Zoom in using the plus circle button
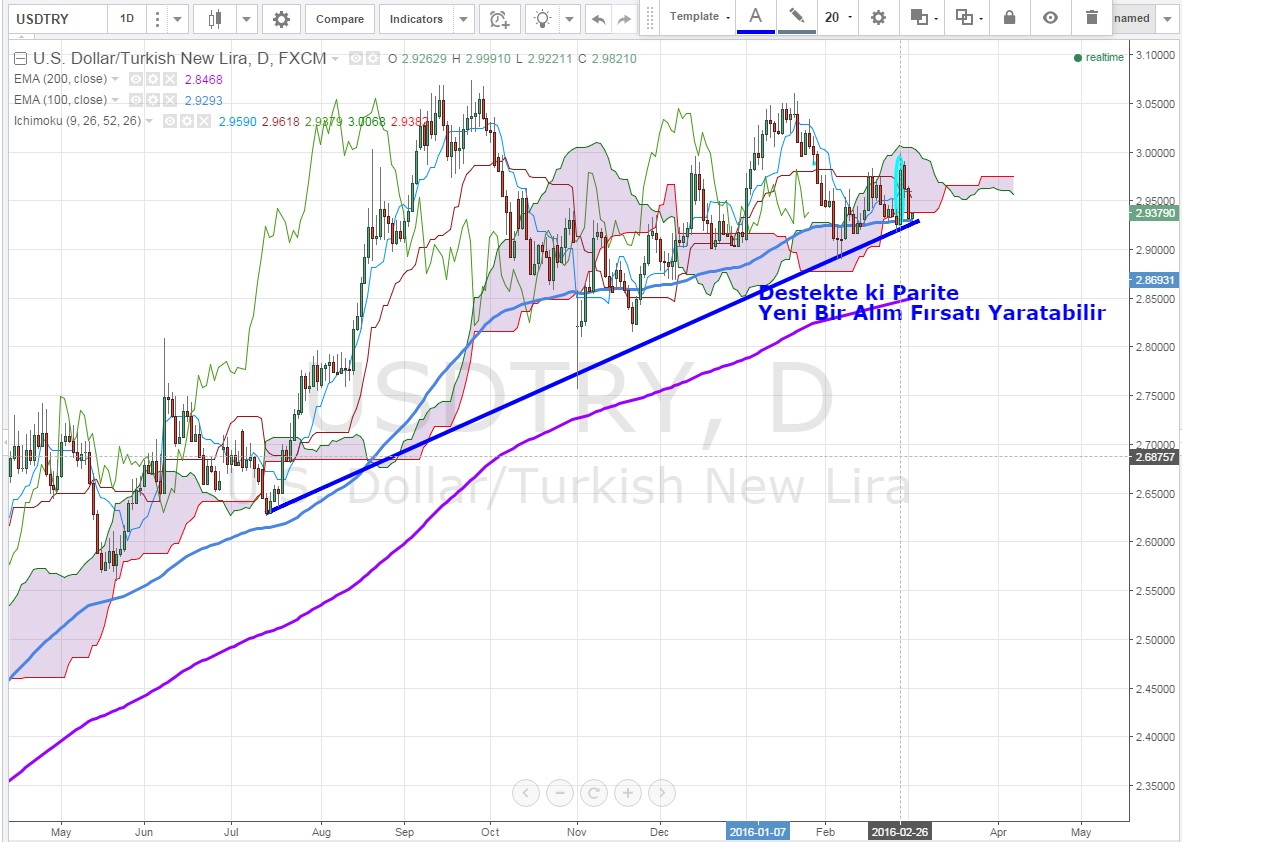Image resolution: width=1277 pixels, height=842 pixels. (x=628, y=793)
